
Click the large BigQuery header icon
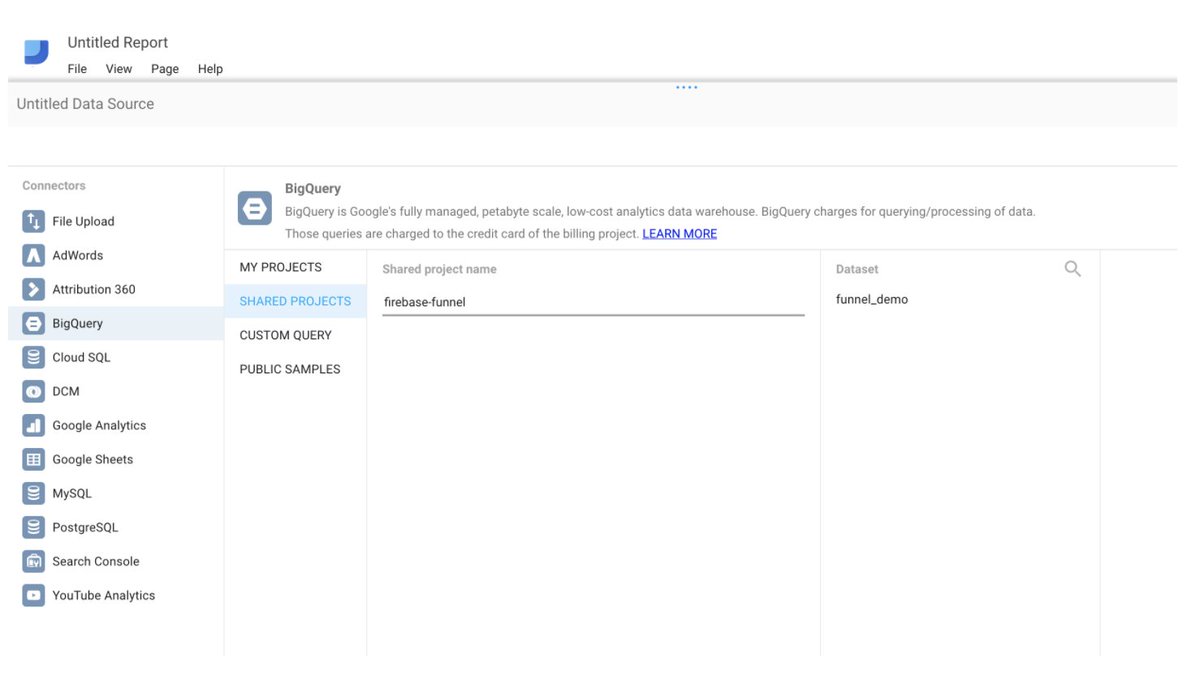(x=254, y=208)
